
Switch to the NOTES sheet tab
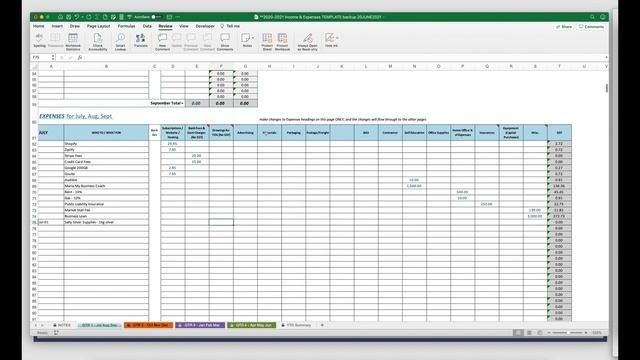(x=62, y=325)
